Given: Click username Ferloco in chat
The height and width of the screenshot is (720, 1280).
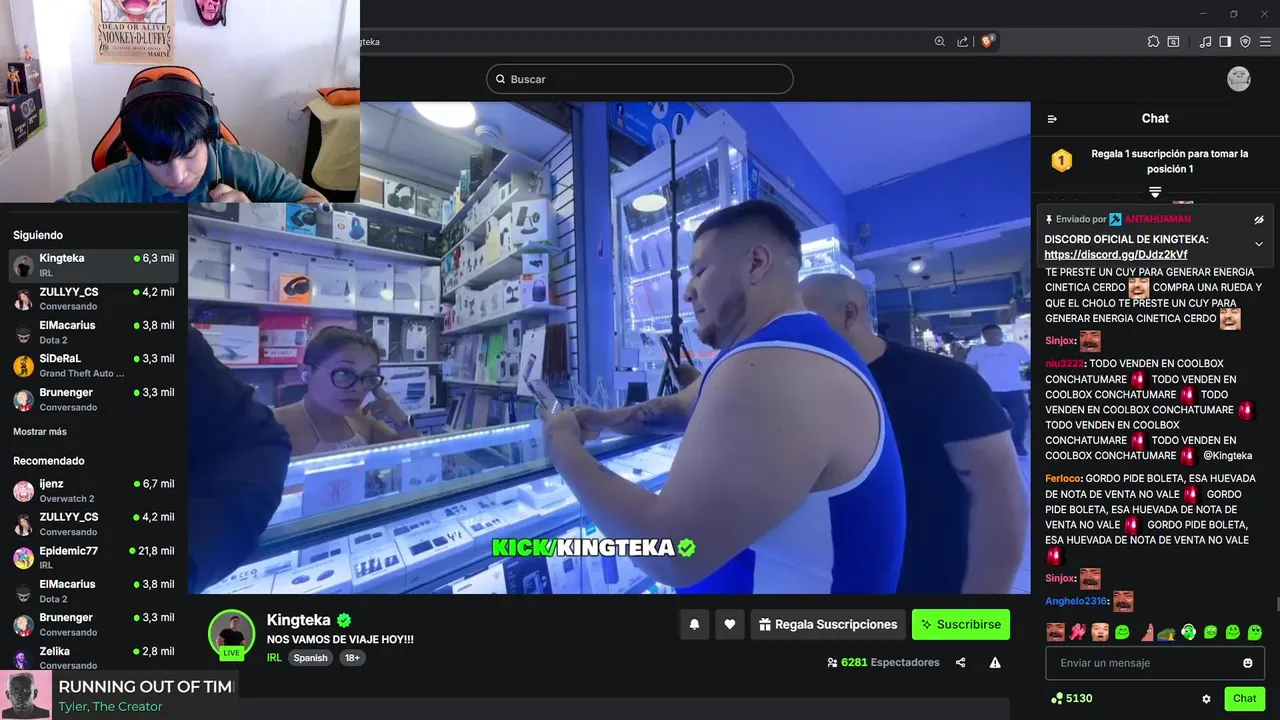Looking at the screenshot, I should click(x=1063, y=479).
